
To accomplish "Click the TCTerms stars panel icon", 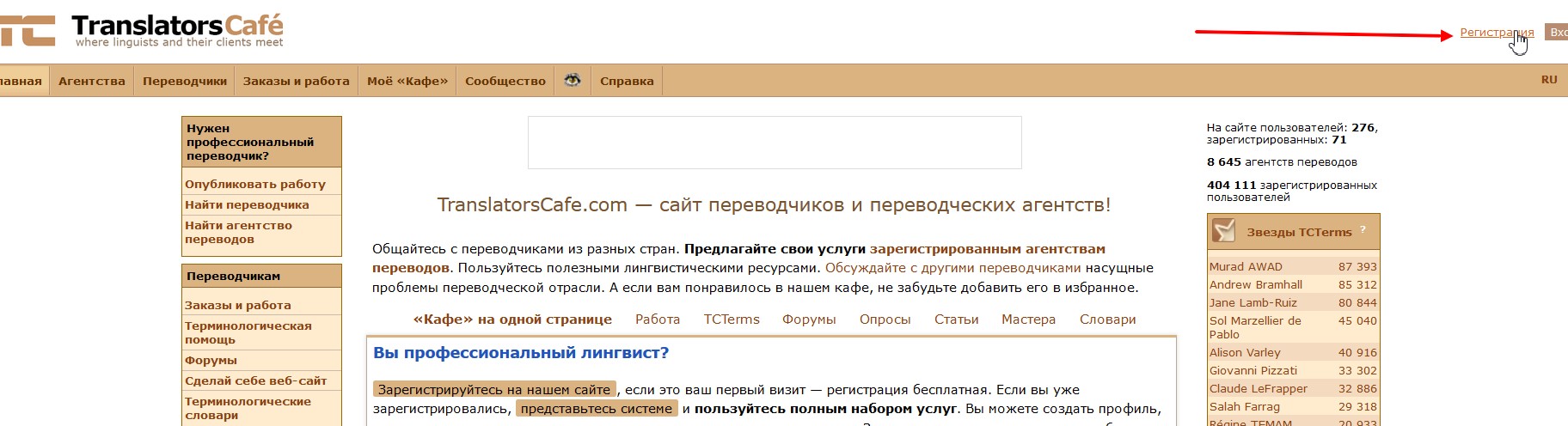I will click(1223, 231).
